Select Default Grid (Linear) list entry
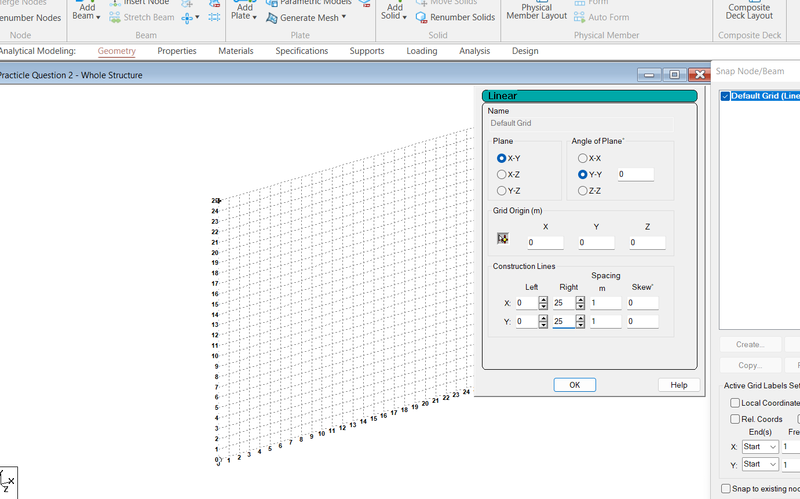This screenshot has height=499, width=800. point(765,96)
